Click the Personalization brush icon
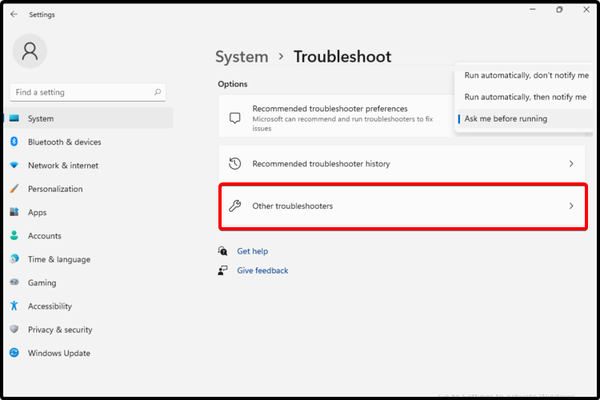This screenshot has width=600, height=400. pyautogui.click(x=14, y=189)
